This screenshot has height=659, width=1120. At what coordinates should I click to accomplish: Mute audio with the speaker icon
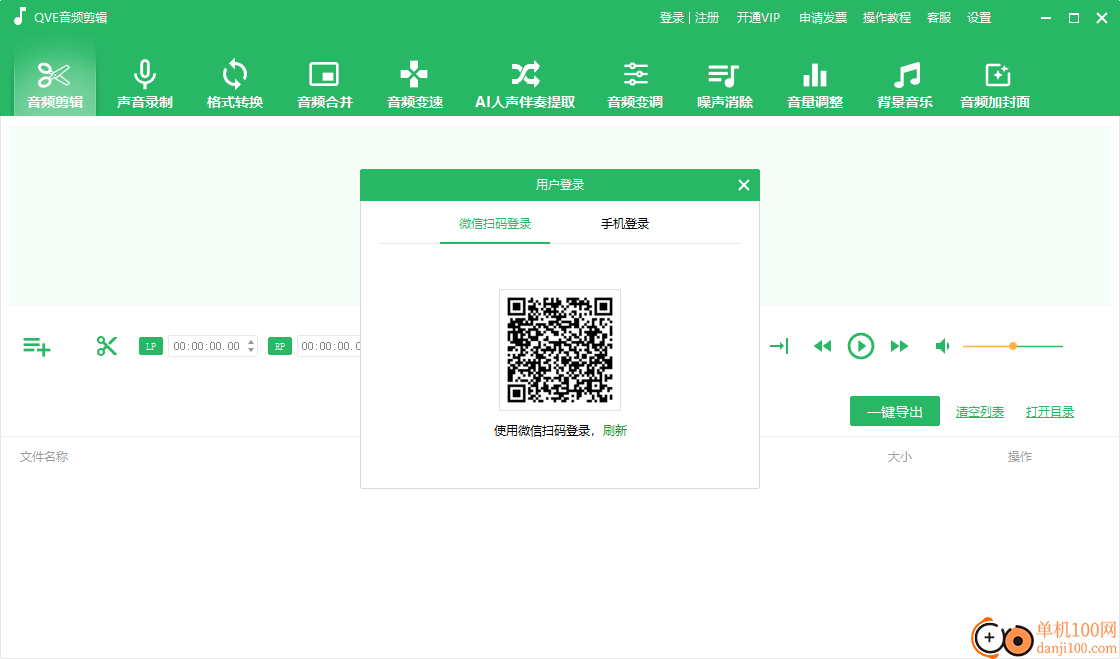pos(942,346)
